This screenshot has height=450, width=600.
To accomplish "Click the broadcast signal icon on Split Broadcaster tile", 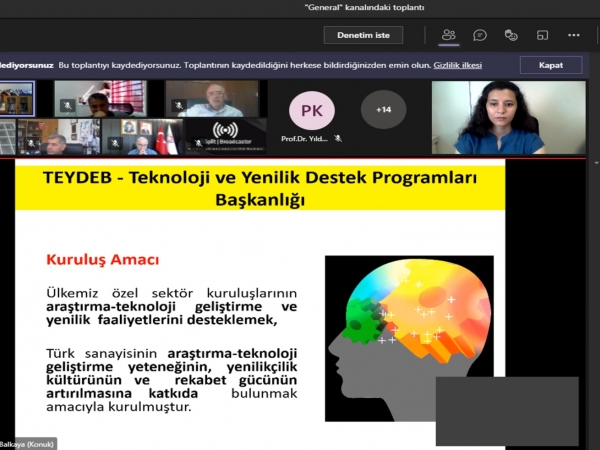I will pyautogui.click(x=225, y=130).
